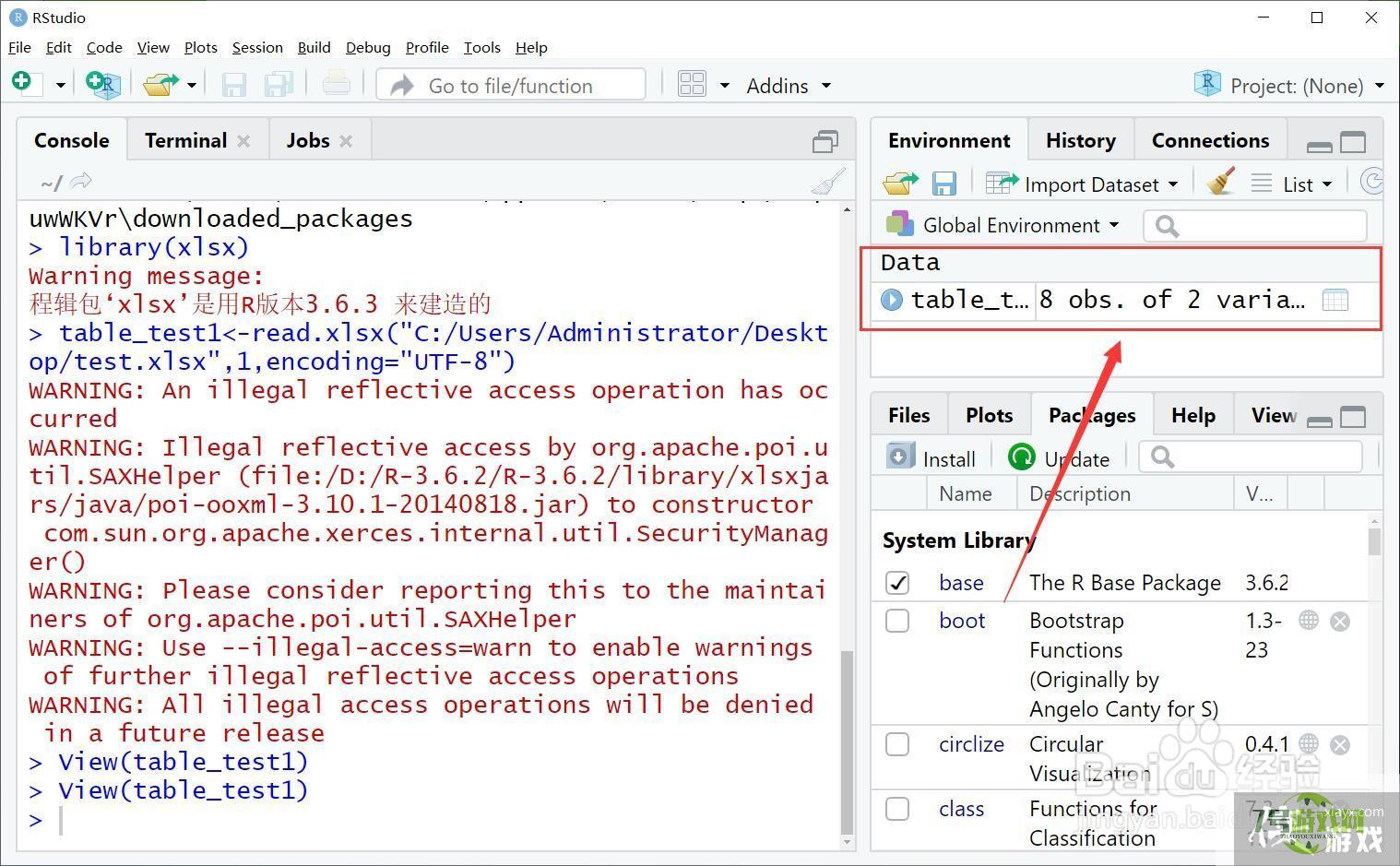The height and width of the screenshot is (866, 1400).
Task: Refresh the environment pane
Action: [x=1372, y=182]
